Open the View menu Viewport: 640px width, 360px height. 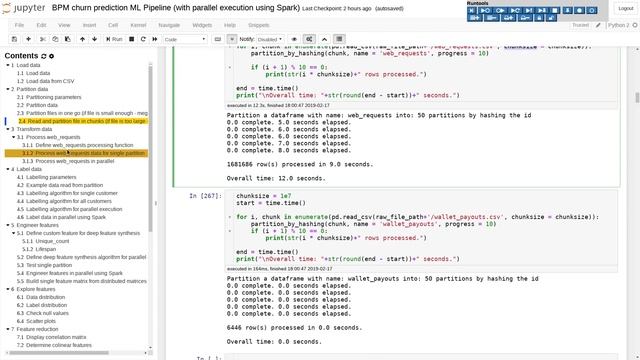[x=64, y=25]
